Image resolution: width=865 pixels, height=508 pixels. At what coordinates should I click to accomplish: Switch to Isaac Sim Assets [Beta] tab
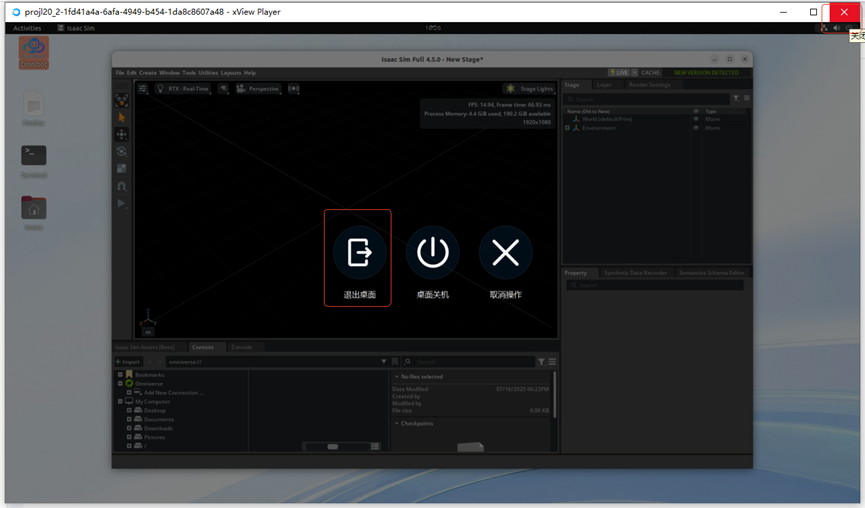145,347
